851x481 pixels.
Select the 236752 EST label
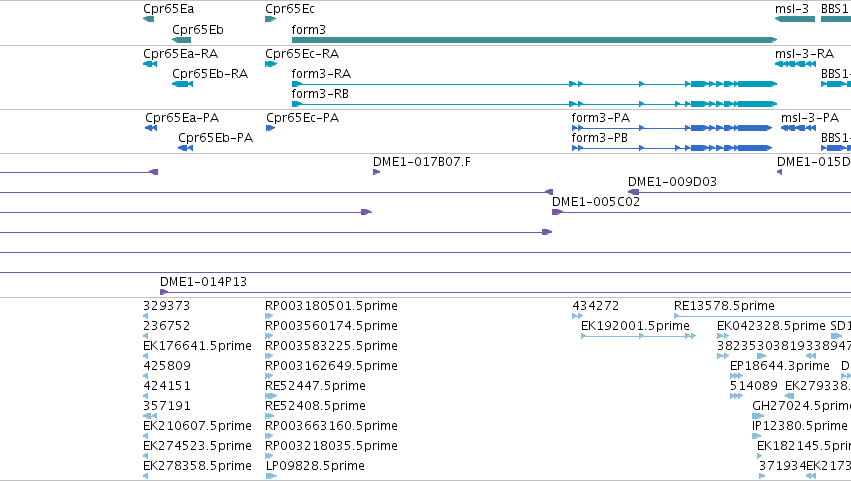[167, 326]
